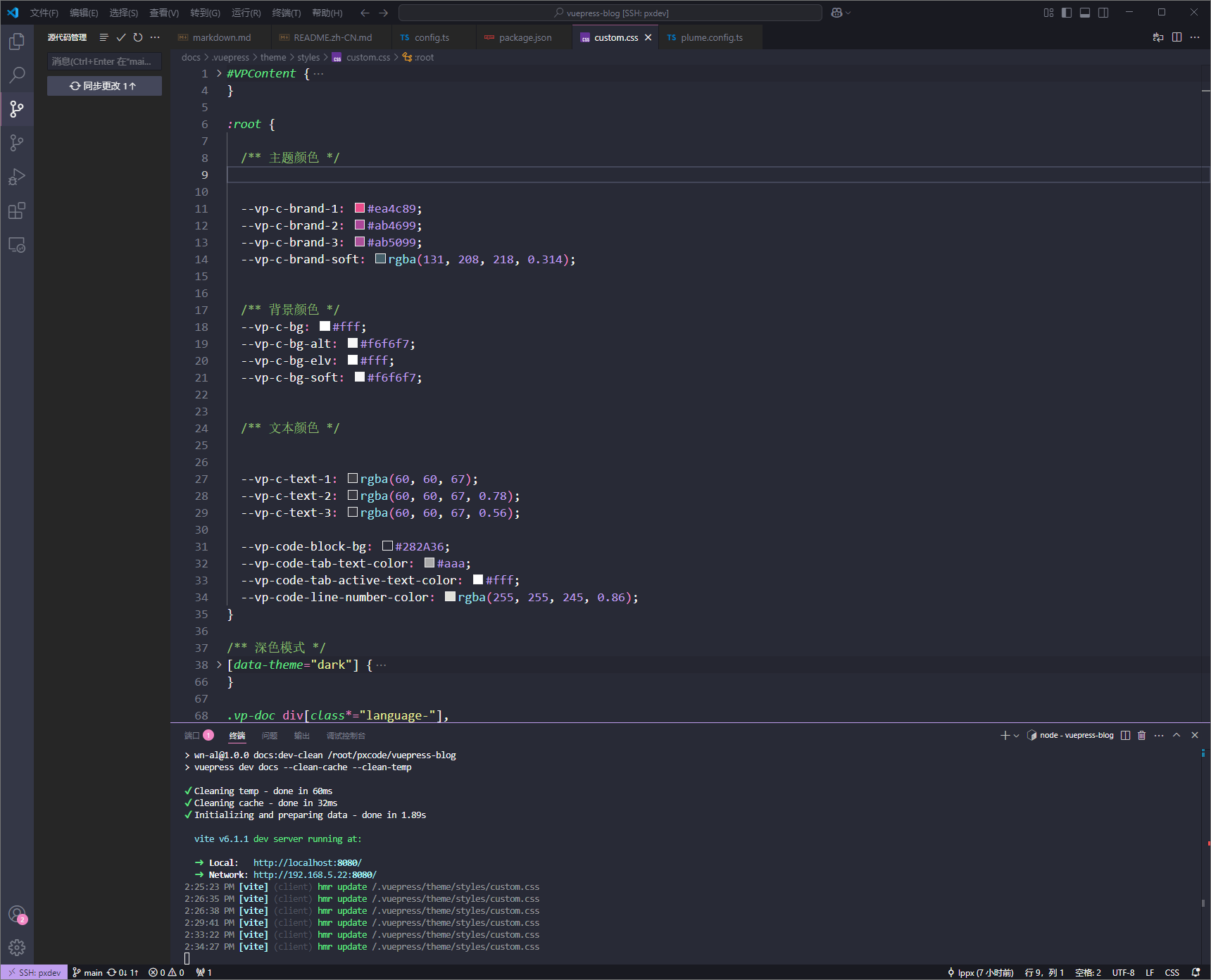1211x980 pixels.
Task: Open color picker for #ab4699 swatch
Action: [360, 225]
